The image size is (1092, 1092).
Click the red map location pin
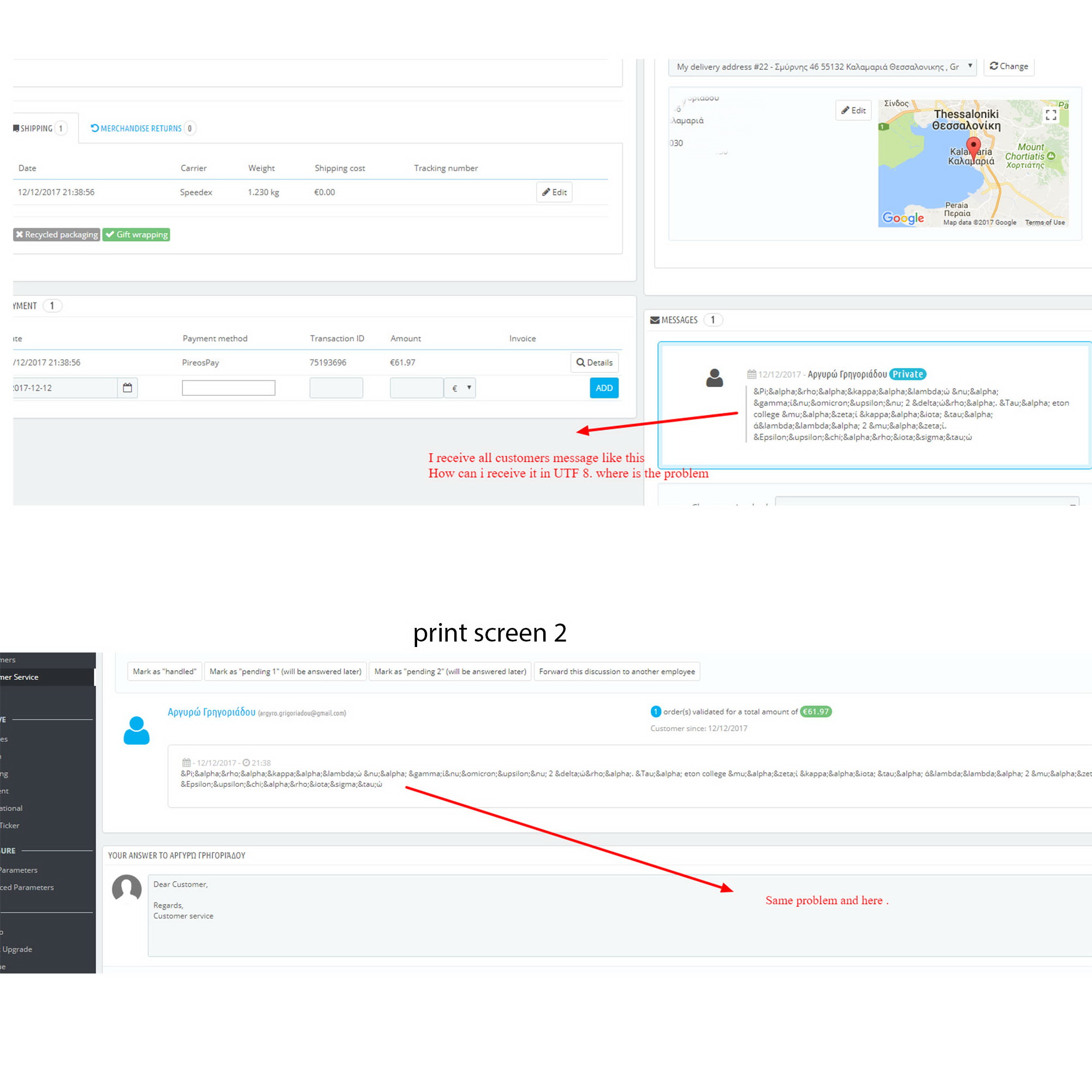pyautogui.click(x=973, y=147)
